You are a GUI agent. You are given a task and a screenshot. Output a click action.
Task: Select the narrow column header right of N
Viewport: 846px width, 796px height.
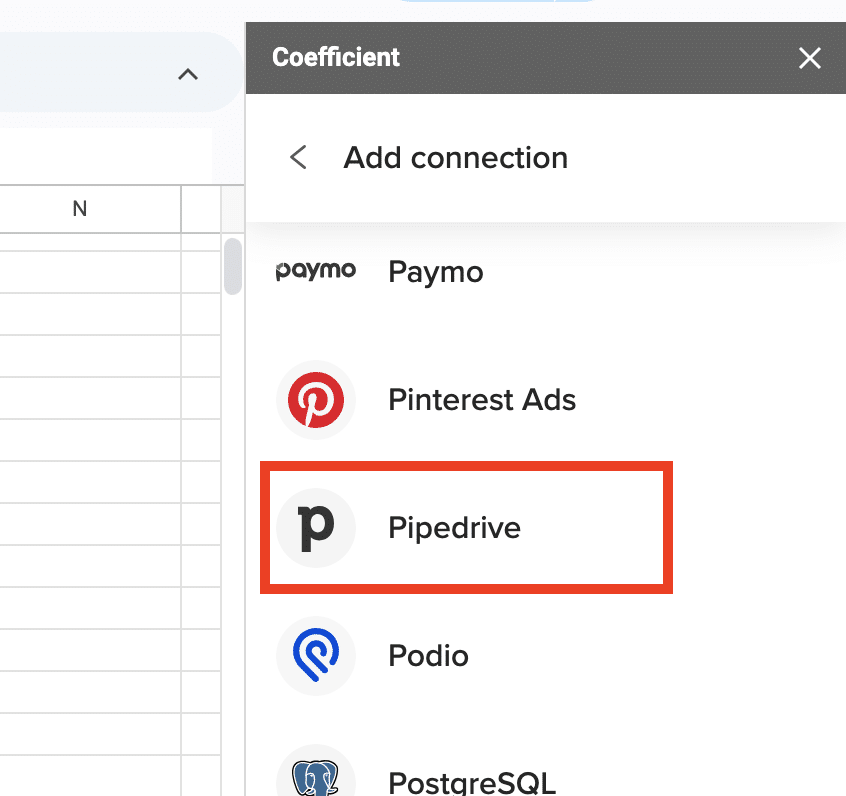[x=200, y=208]
